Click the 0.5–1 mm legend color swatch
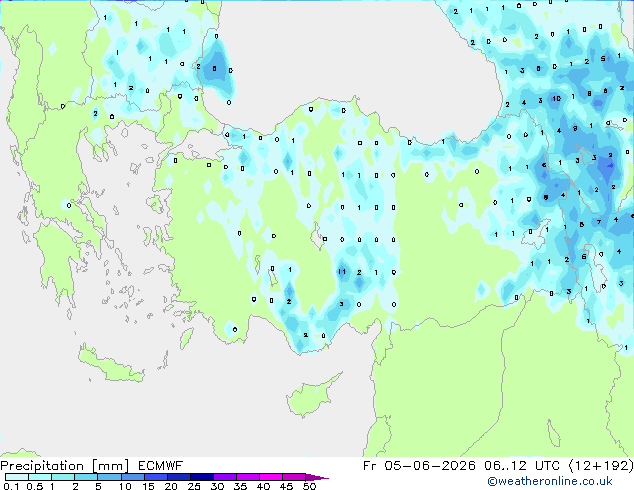This screenshot has width=634, height=490. (40, 477)
